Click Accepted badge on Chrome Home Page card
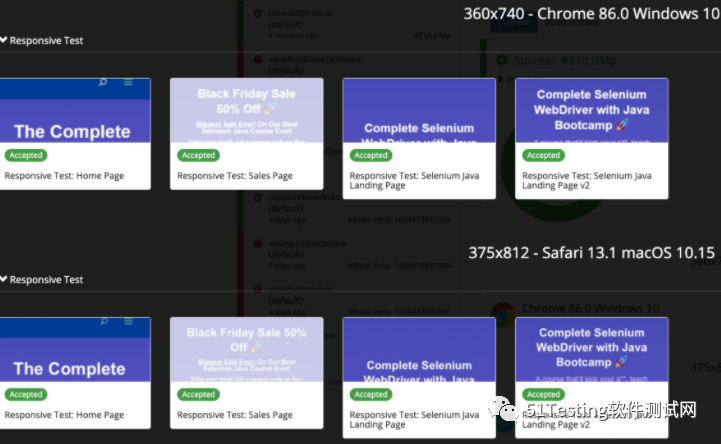This screenshot has height=444, width=721. tap(26, 155)
